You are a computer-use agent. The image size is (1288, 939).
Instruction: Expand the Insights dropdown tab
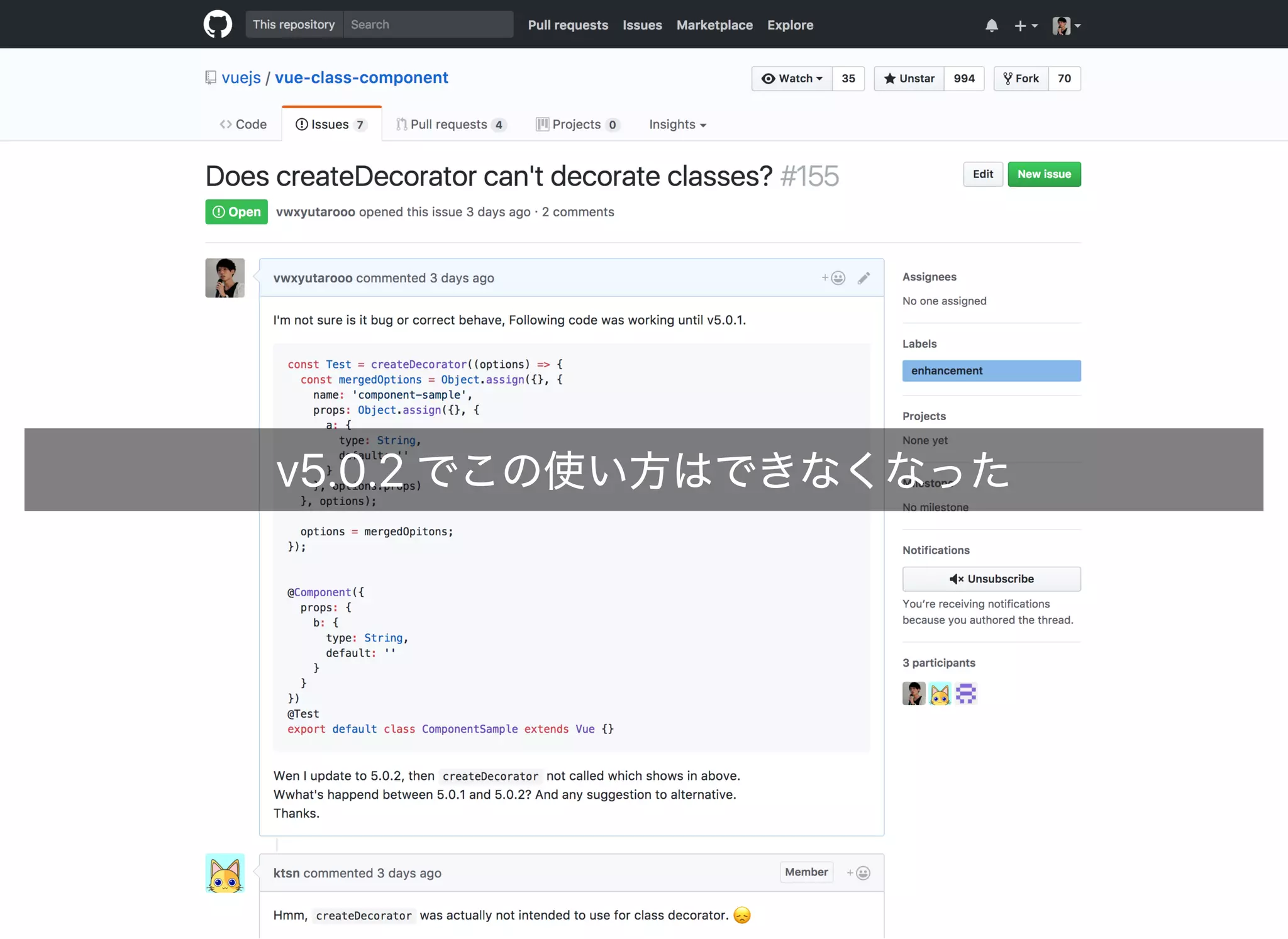tap(677, 125)
